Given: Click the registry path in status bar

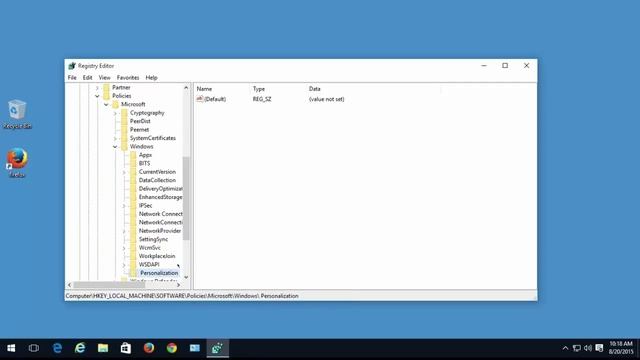Looking at the screenshot, I should [x=182, y=296].
